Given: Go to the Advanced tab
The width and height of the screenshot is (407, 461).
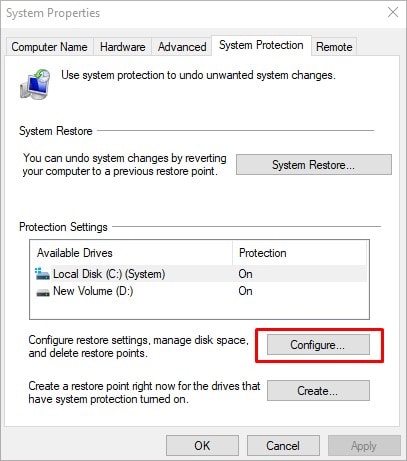Looking at the screenshot, I should (x=182, y=47).
